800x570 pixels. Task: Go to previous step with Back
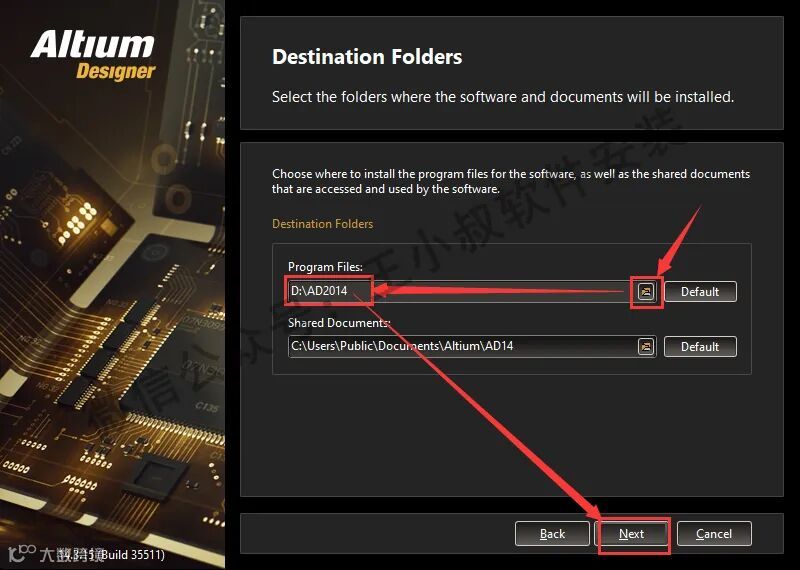[552, 534]
